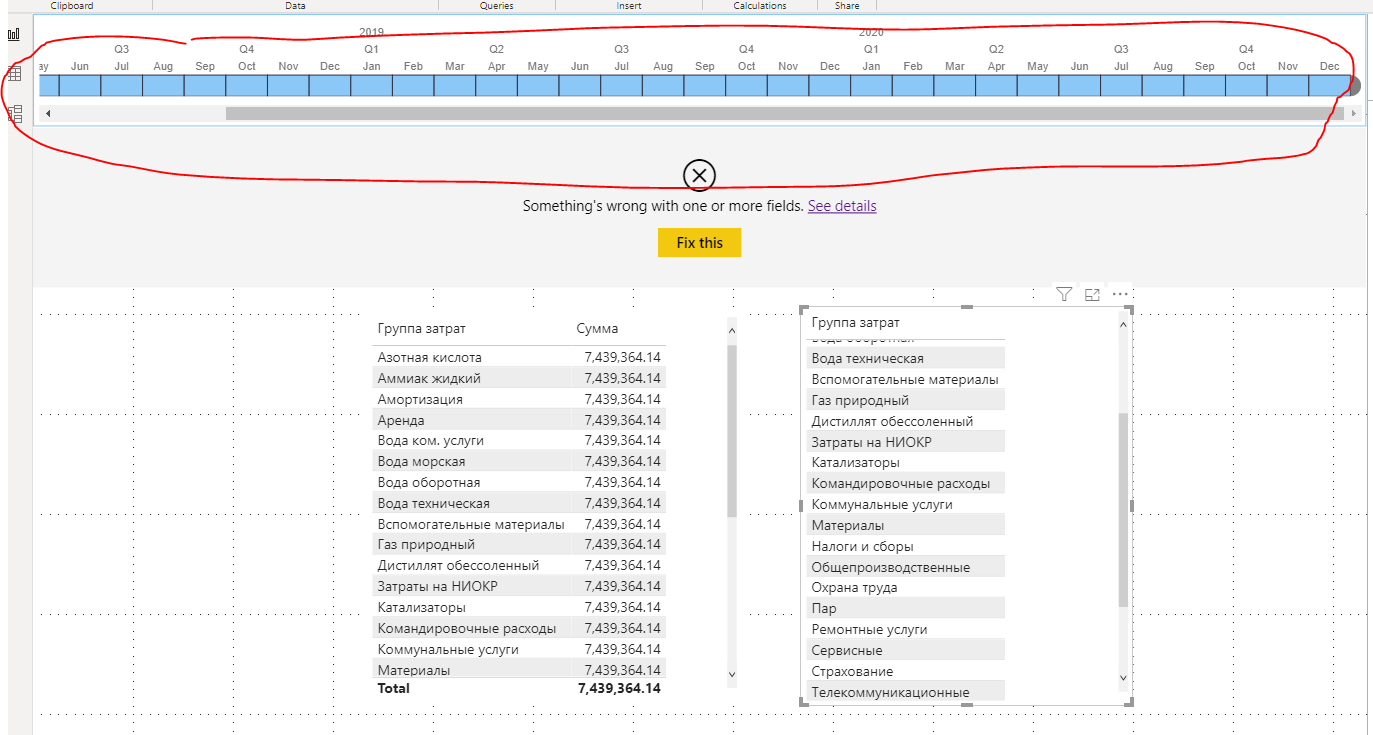Click the 2020 year label in timeline

pyautogui.click(x=871, y=32)
